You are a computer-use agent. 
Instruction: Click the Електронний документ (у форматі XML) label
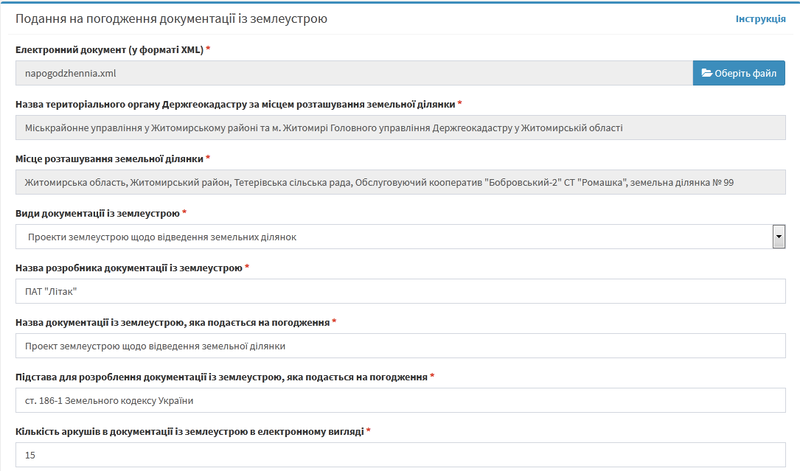[110, 49]
